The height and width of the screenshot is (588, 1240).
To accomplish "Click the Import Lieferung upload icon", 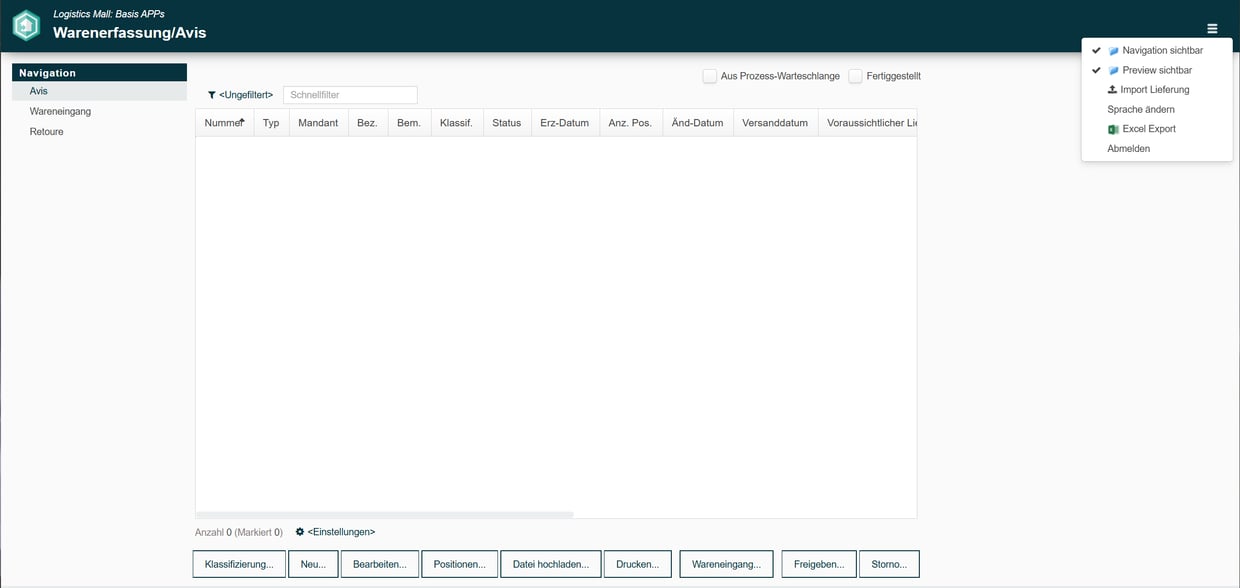I will pyautogui.click(x=1112, y=90).
